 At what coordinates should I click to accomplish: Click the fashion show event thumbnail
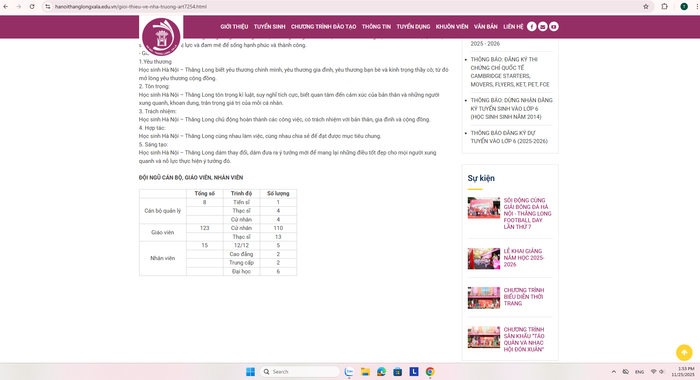coord(483,297)
